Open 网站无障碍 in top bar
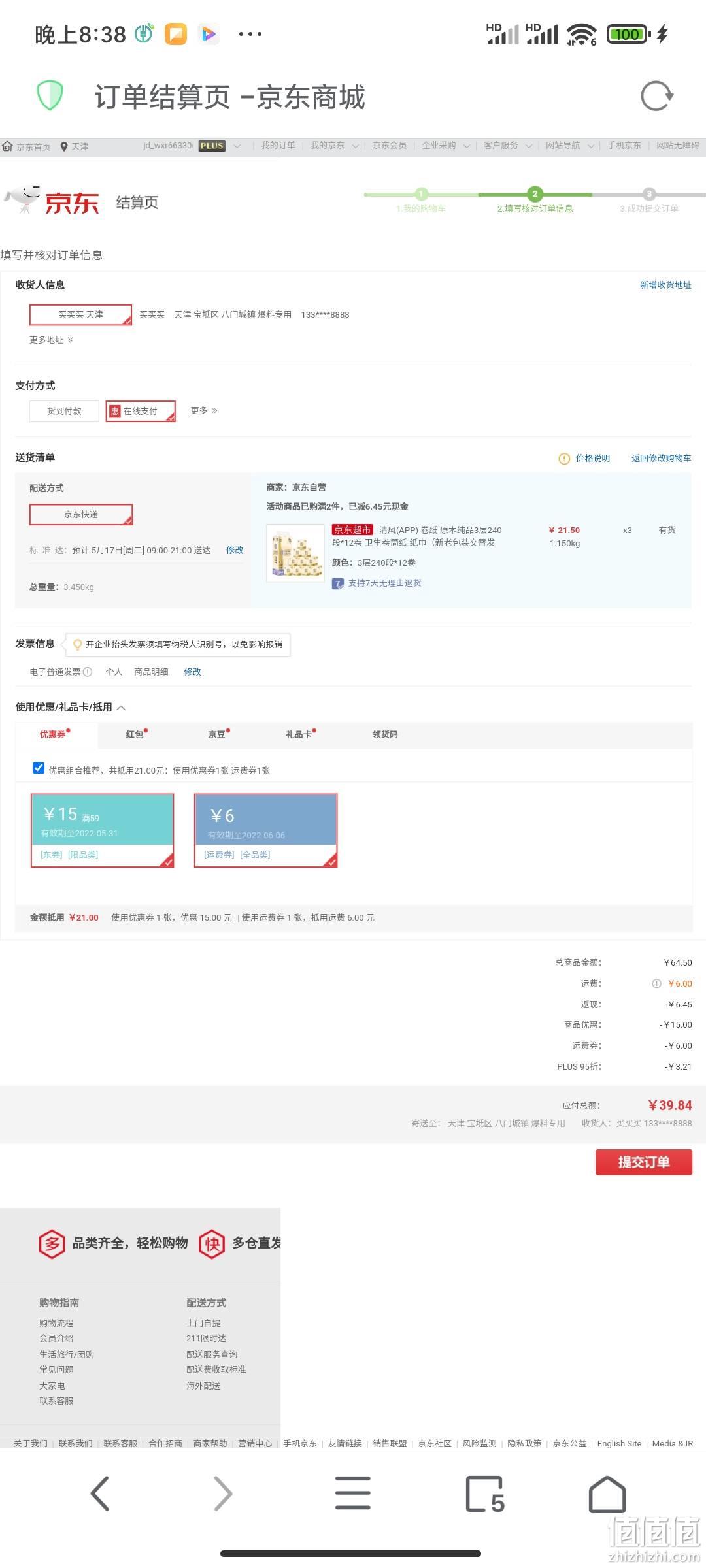The image size is (706, 1568). [677, 145]
